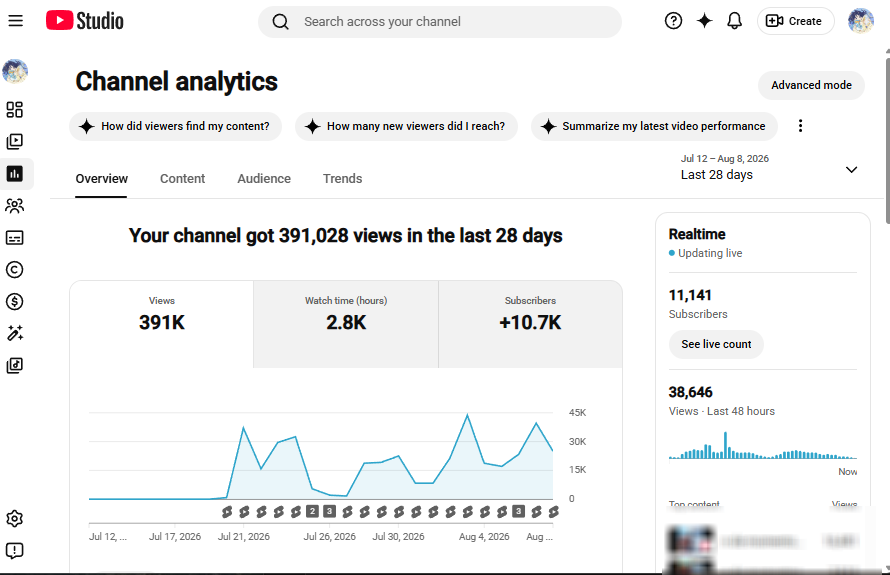Viewport: 890px width, 575px height.
Task: Open Customization magic wand icon
Action: 15,333
